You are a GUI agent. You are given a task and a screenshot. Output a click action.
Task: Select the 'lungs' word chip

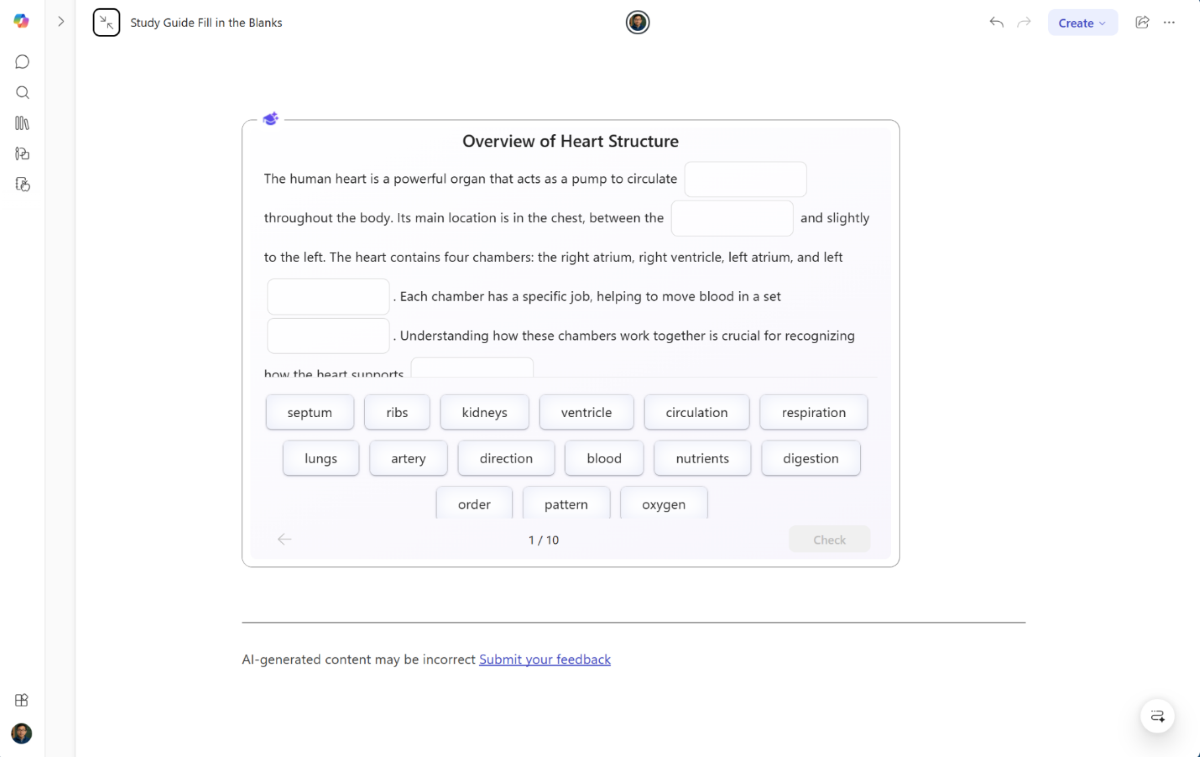click(x=321, y=458)
